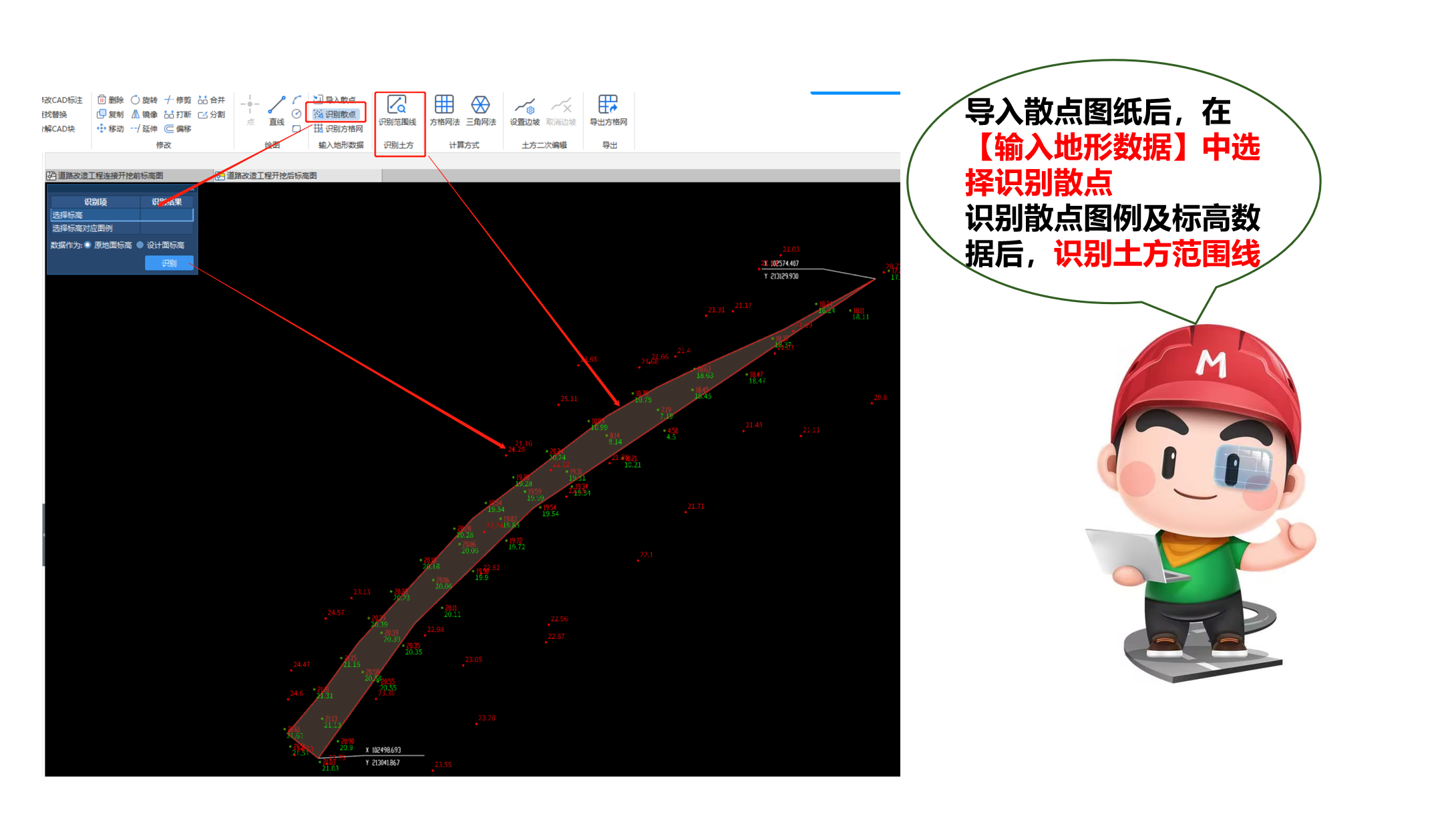1456x824 pixels.
Task: Click the 复制 (copy) tool
Action: [111, 114]
